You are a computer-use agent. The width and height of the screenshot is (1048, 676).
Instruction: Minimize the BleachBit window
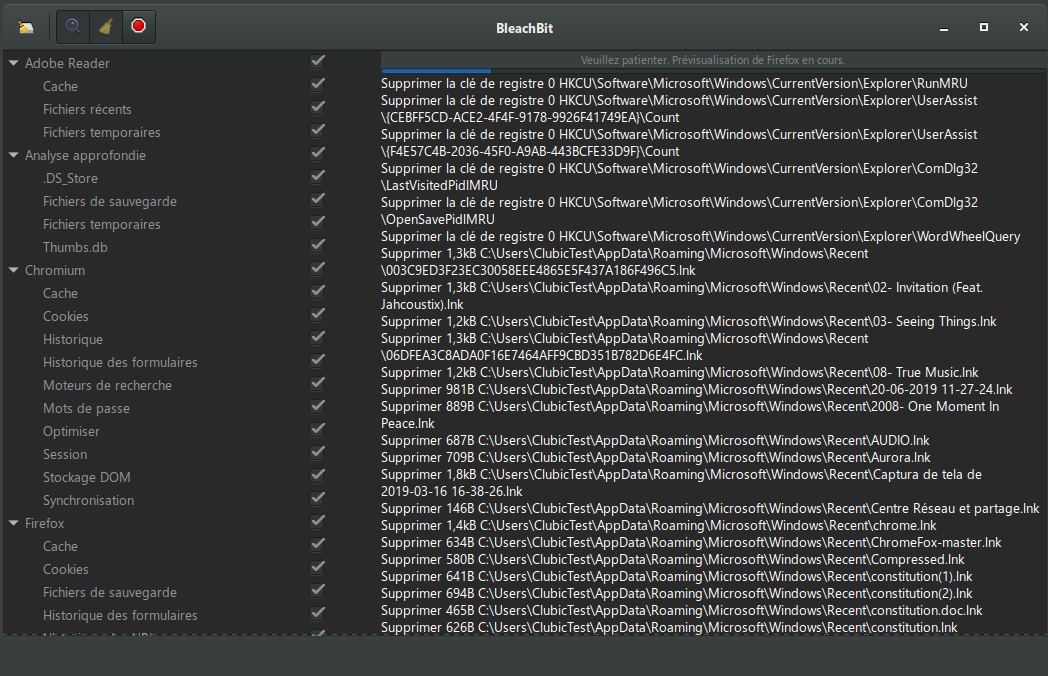click(943, 27)
